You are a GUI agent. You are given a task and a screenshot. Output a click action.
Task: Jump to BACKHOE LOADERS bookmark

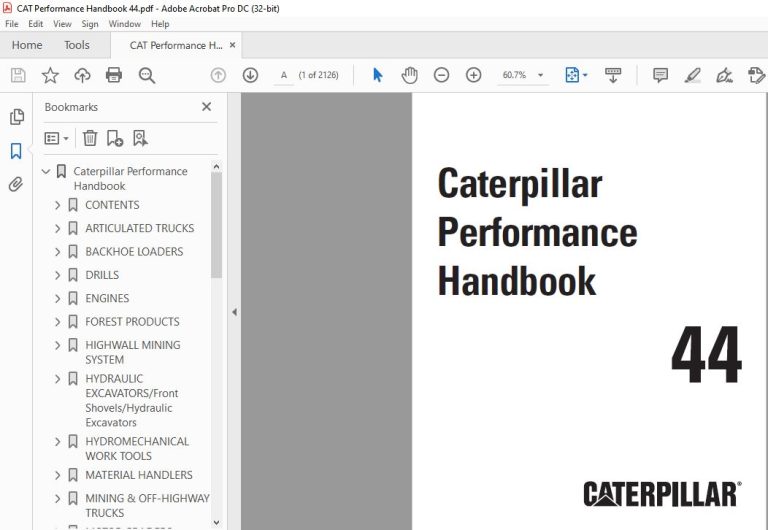(x=134, y=252)
